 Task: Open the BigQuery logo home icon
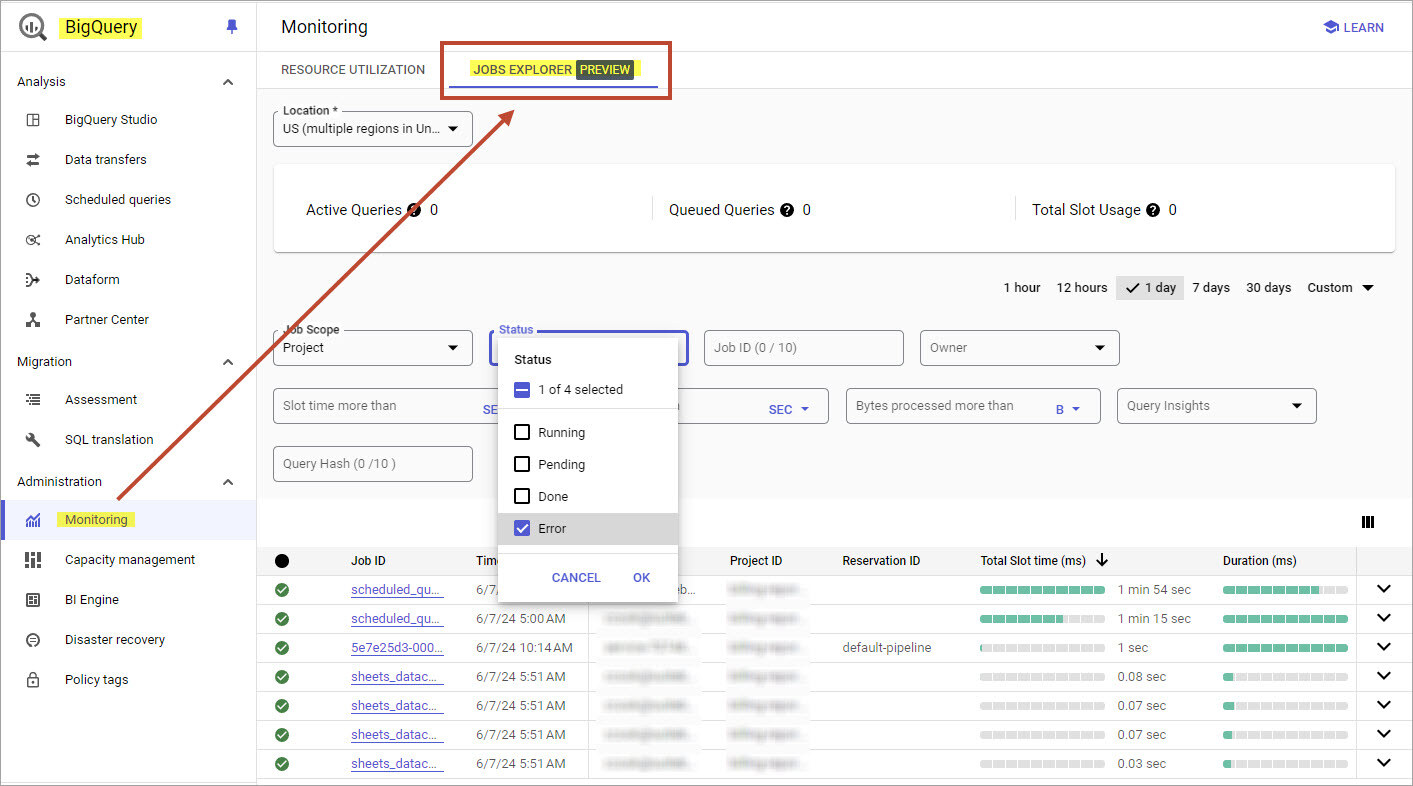click(30, 27)
